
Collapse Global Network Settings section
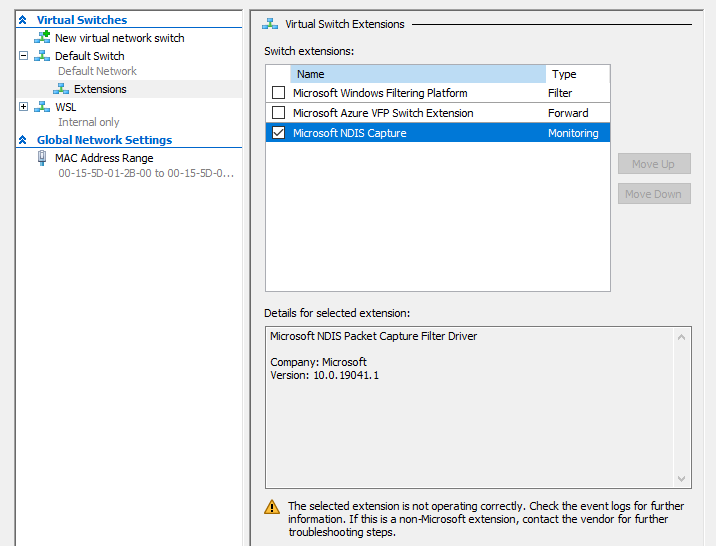tap(23, 140)
